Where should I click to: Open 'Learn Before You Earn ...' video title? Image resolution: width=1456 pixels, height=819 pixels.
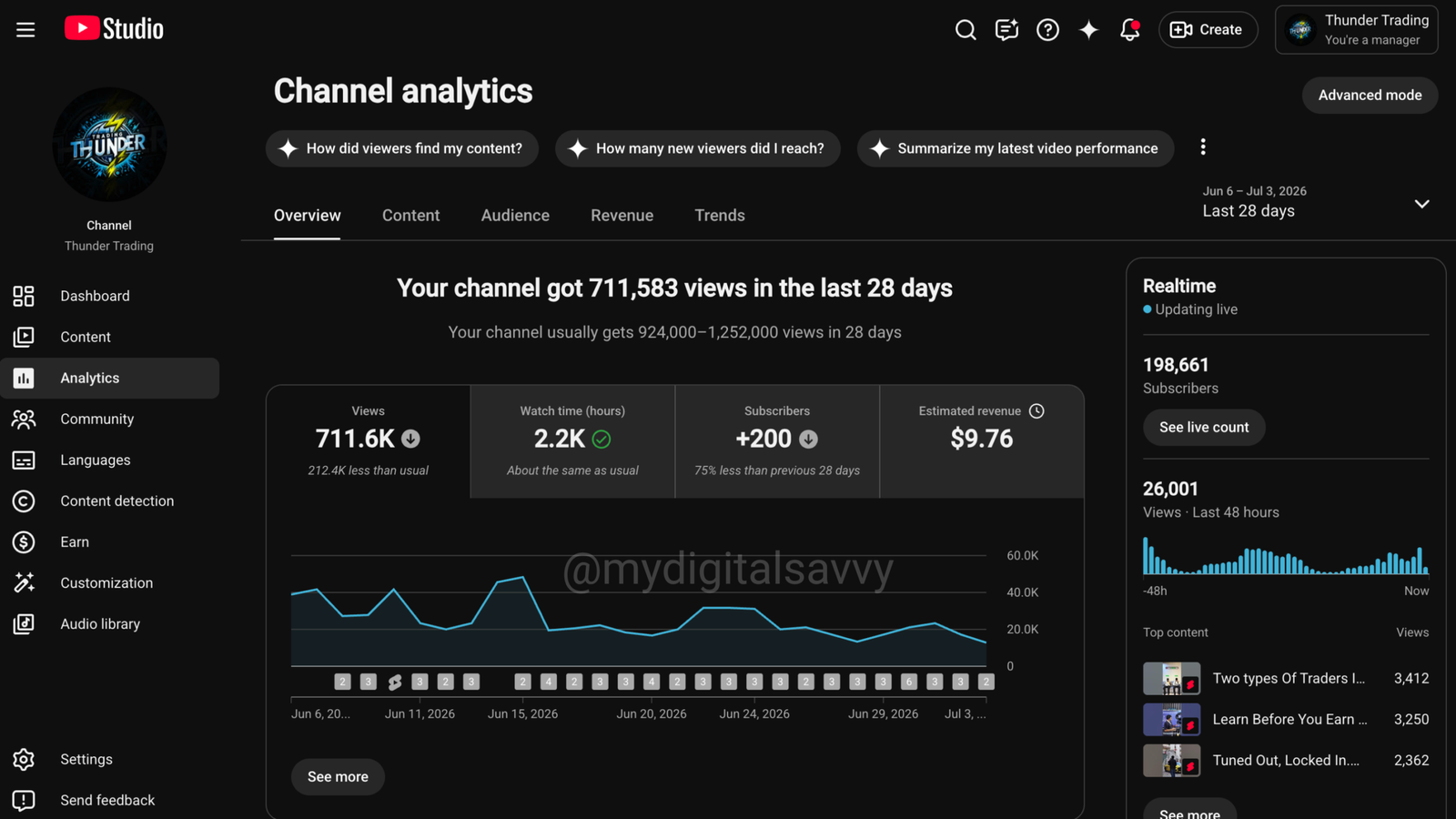pyautogui.click(x=1289, y=719)
